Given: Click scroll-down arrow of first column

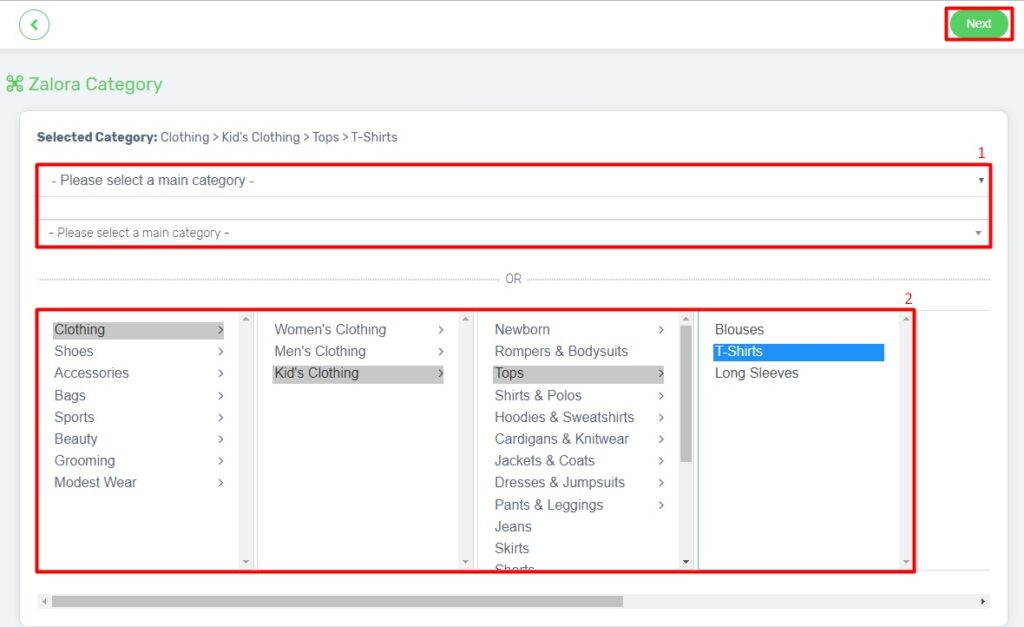Looking at the screenshot, I should pyautogui.click(x=246, y=562).
